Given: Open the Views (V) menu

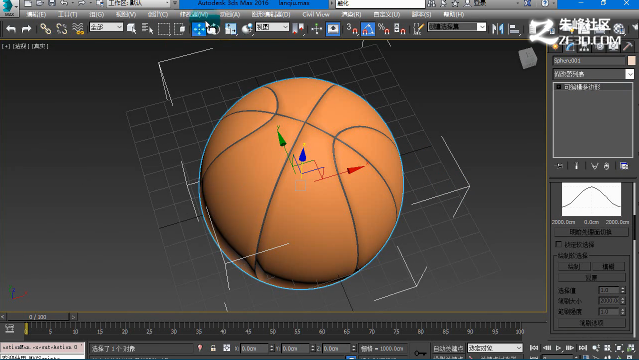Looking at the screenshot, I should click(x=126, y=15).
